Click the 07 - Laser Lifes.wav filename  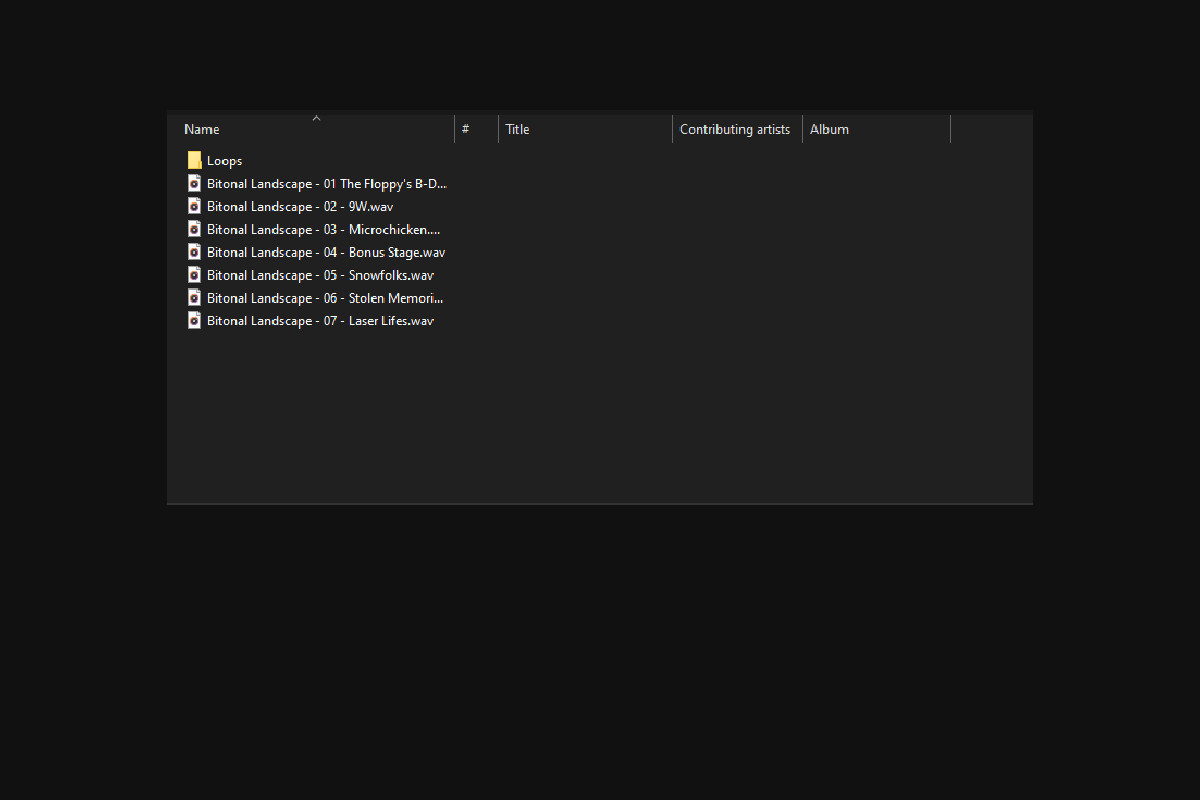tap(320, 321)
